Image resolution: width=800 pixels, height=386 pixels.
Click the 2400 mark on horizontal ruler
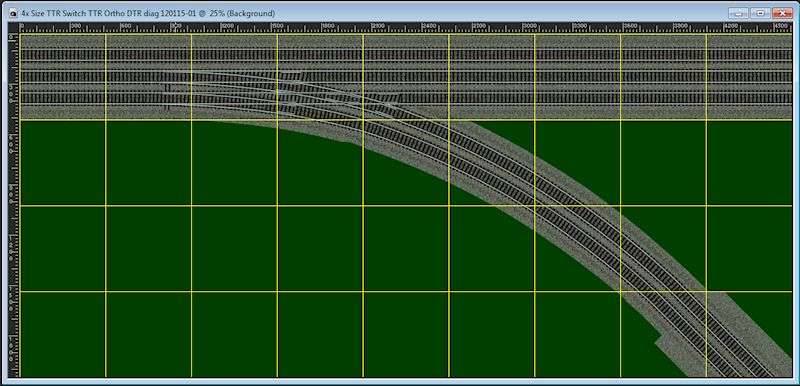tap(430, 26)
